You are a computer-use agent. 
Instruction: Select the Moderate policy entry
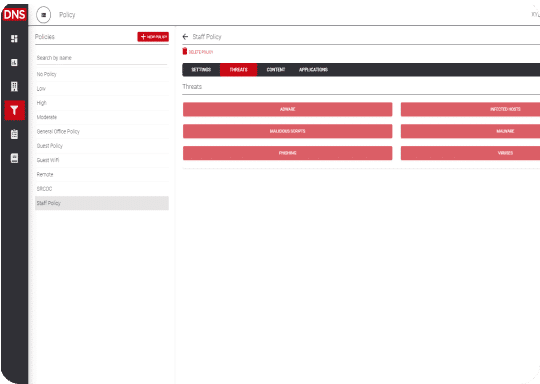click(102, 117)
